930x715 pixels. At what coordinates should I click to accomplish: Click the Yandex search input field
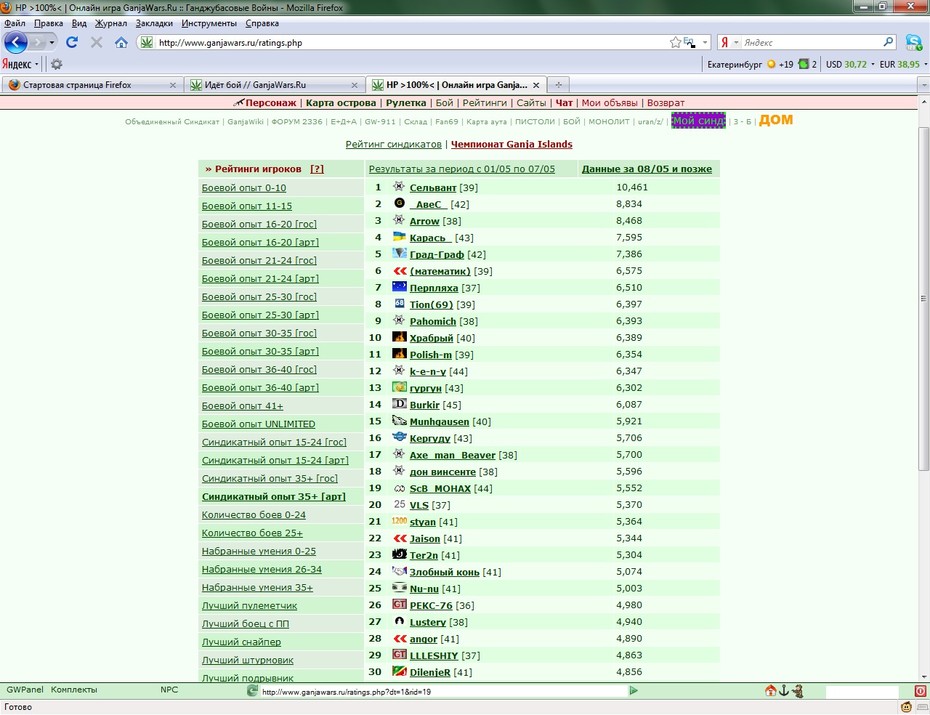pos(811,42)
